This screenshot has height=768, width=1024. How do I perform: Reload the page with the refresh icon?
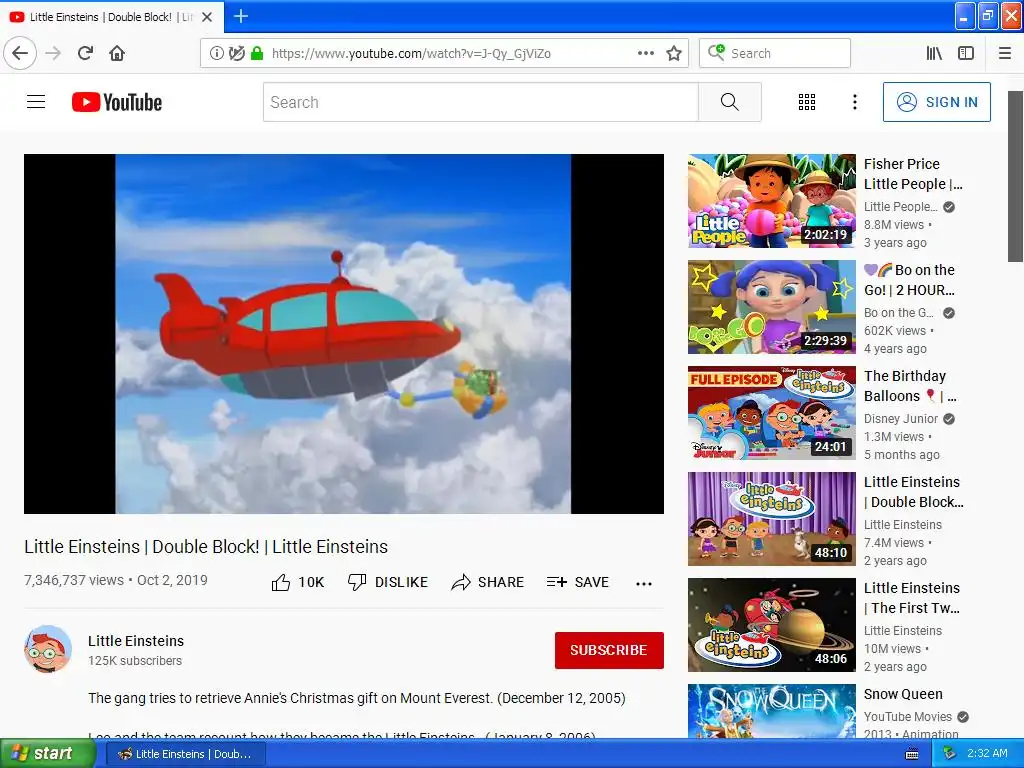pos(85,53)
